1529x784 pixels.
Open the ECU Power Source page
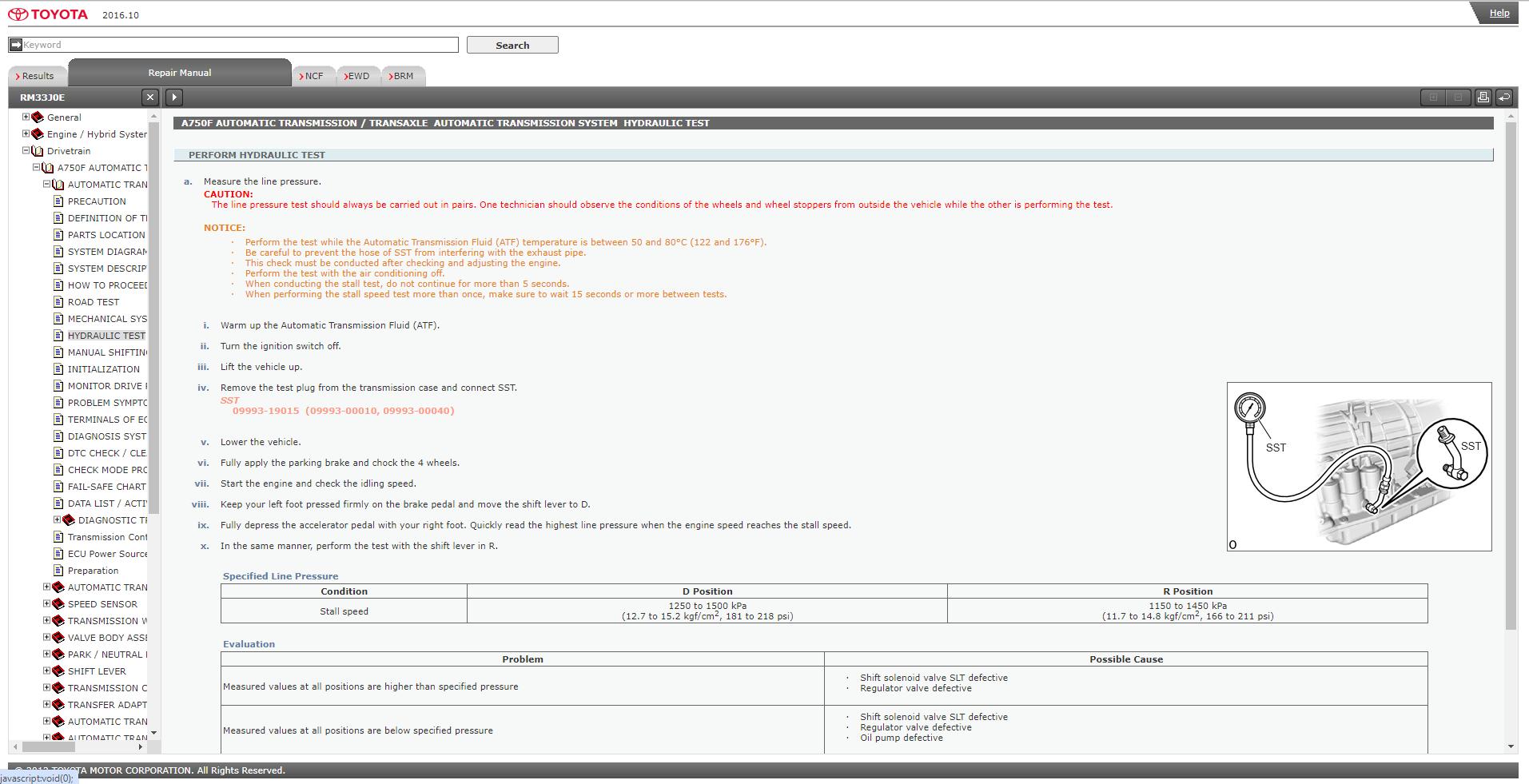coord(107,554)
